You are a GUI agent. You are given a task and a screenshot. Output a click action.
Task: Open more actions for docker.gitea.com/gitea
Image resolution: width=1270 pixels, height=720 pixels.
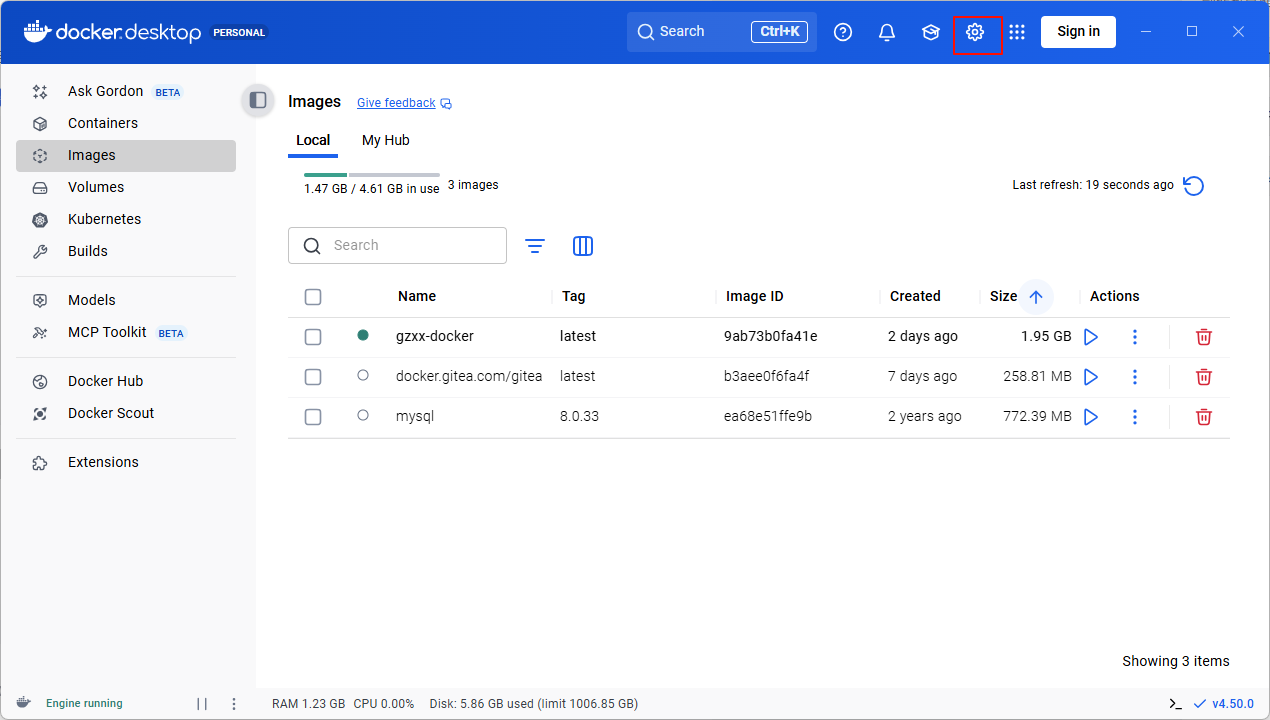1135,377
